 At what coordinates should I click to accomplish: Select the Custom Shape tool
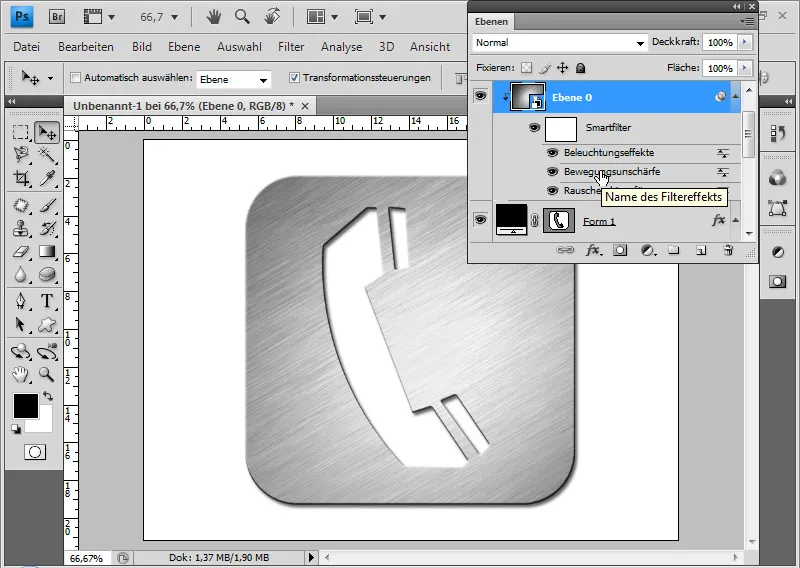47,325
